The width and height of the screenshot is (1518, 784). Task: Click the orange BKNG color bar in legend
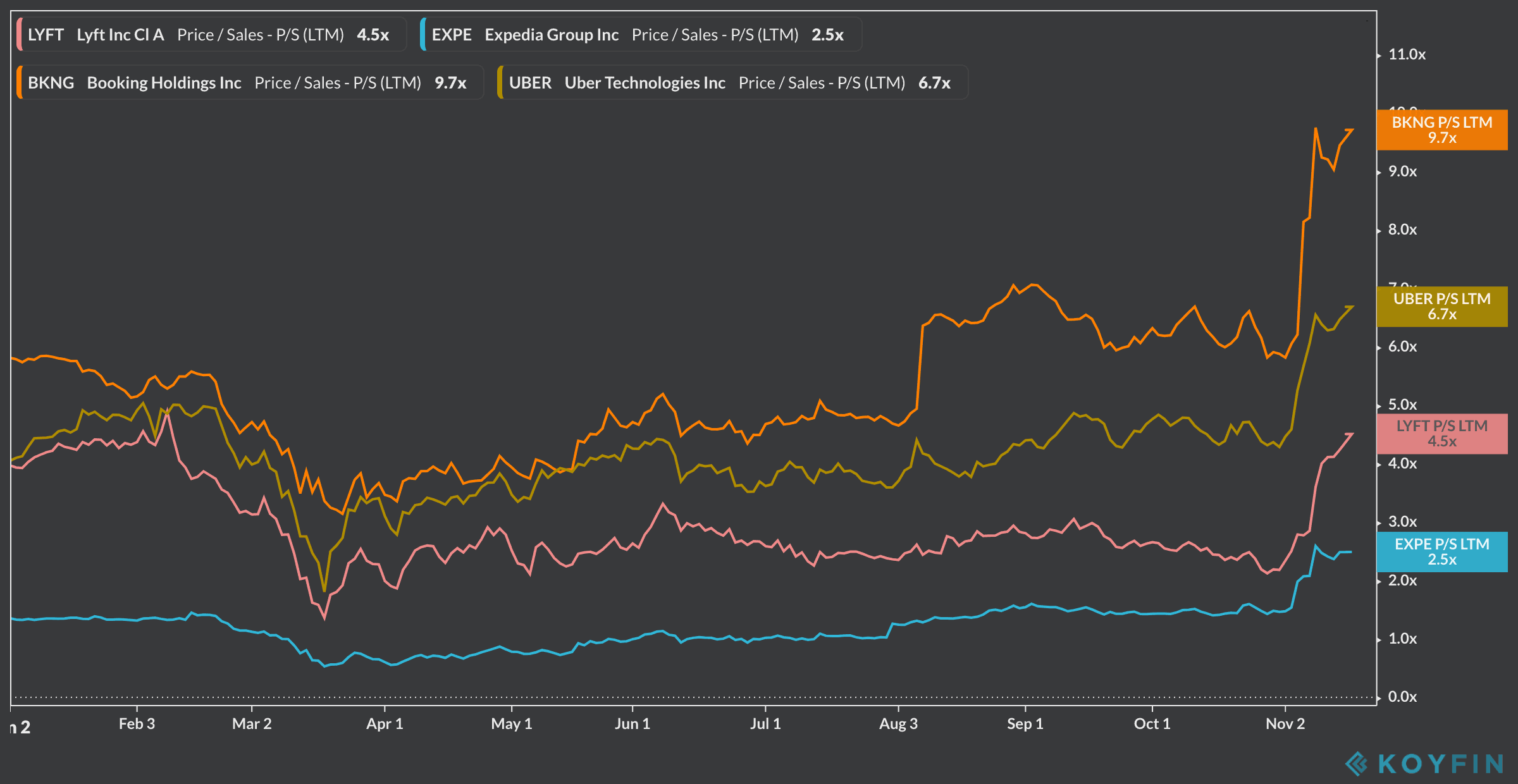20,83
